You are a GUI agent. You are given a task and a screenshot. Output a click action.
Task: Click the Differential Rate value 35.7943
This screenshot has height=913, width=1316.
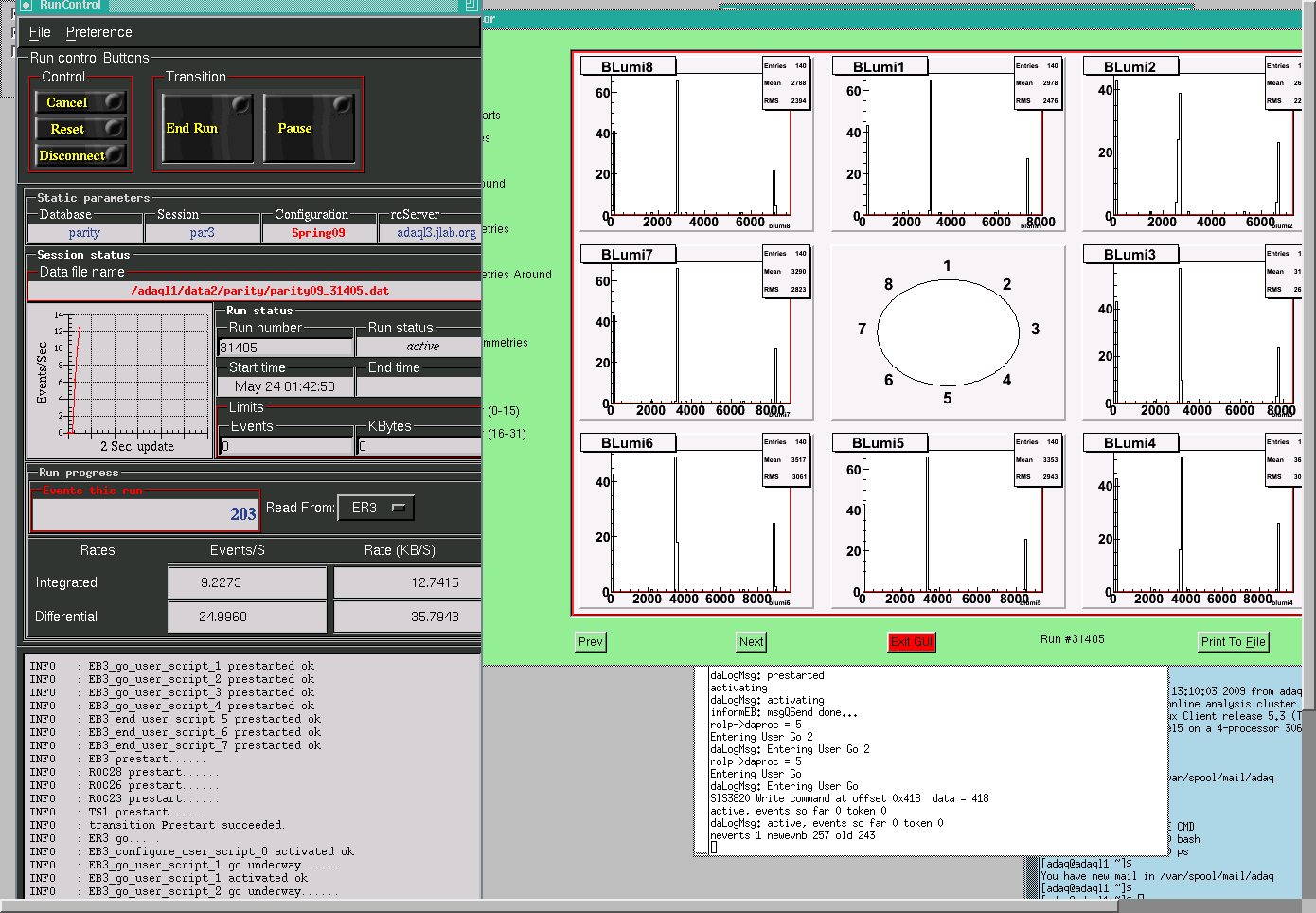[407, 617]
